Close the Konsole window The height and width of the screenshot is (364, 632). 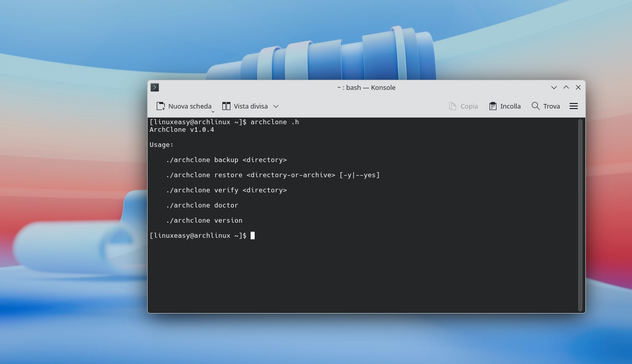click(578, 87)
